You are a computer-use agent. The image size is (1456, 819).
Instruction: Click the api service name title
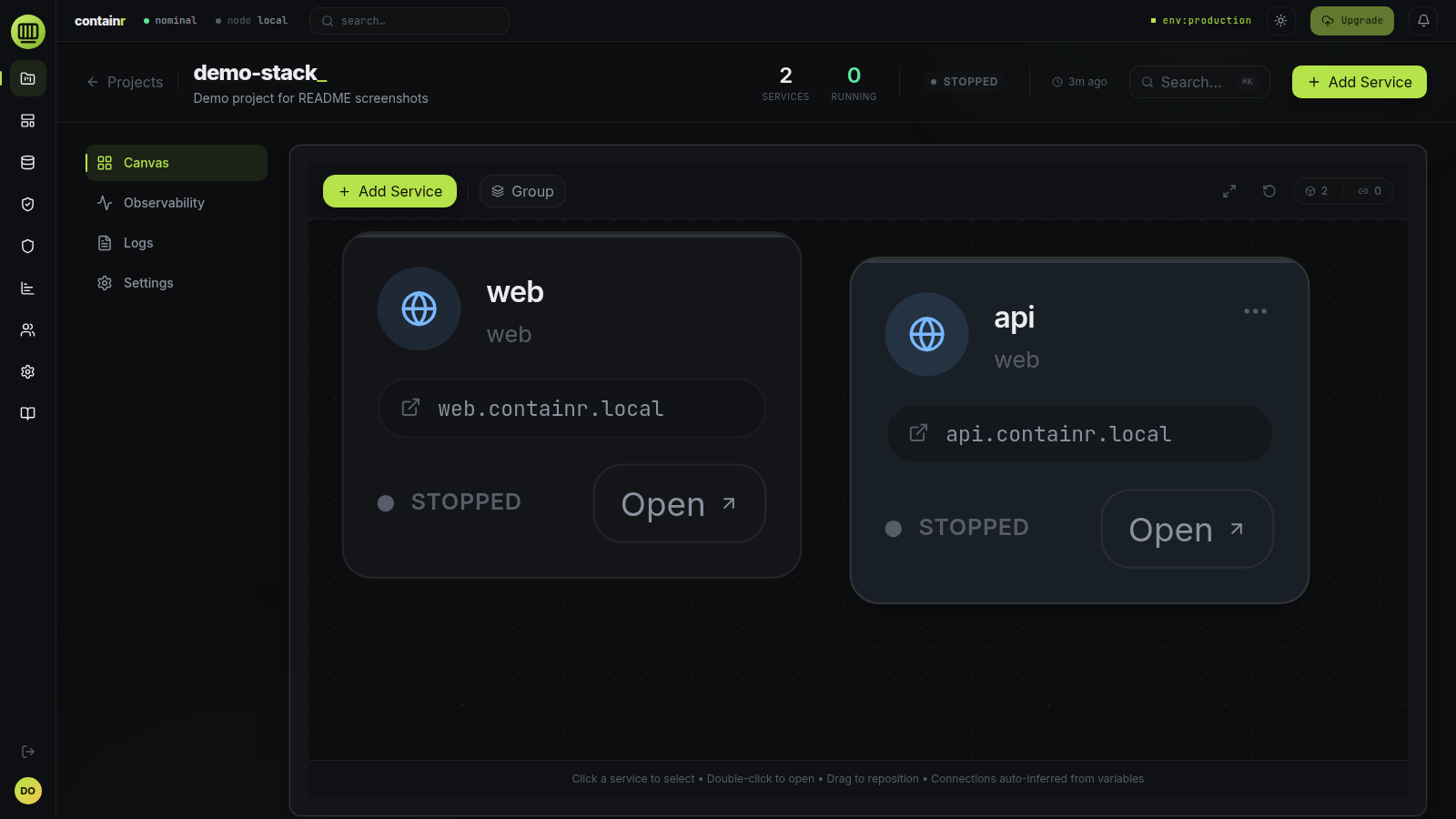click(1015, 318)
